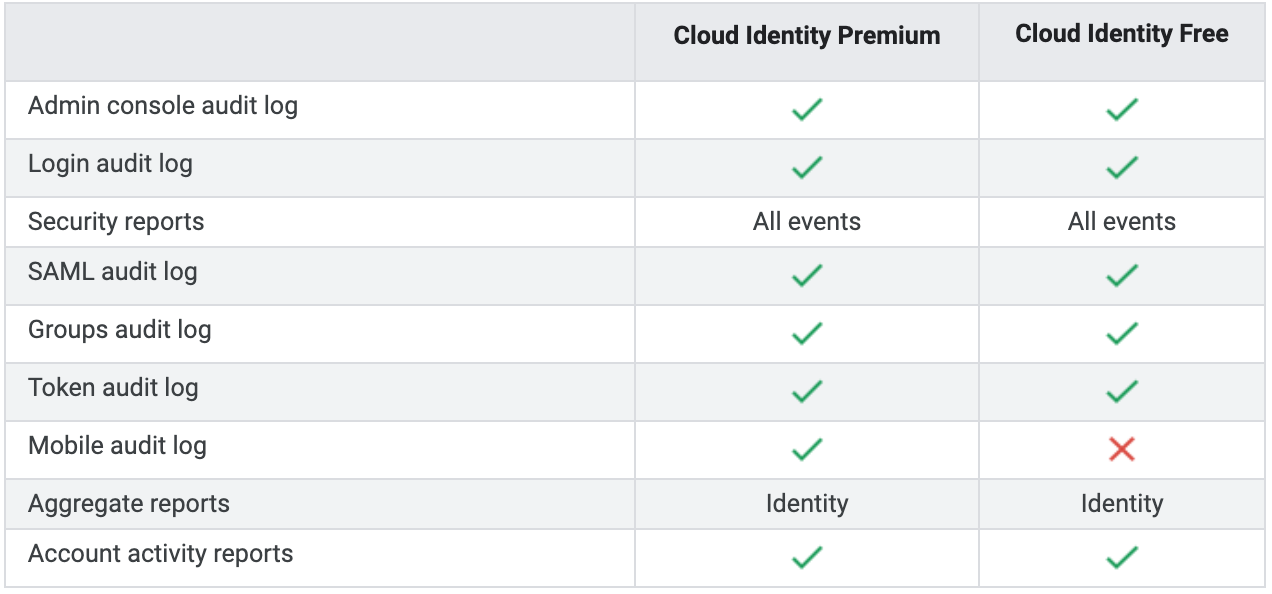Select the Cloud Identity Premium column header
Viewport: 1272px width, 594px height.
click(807, 36)
